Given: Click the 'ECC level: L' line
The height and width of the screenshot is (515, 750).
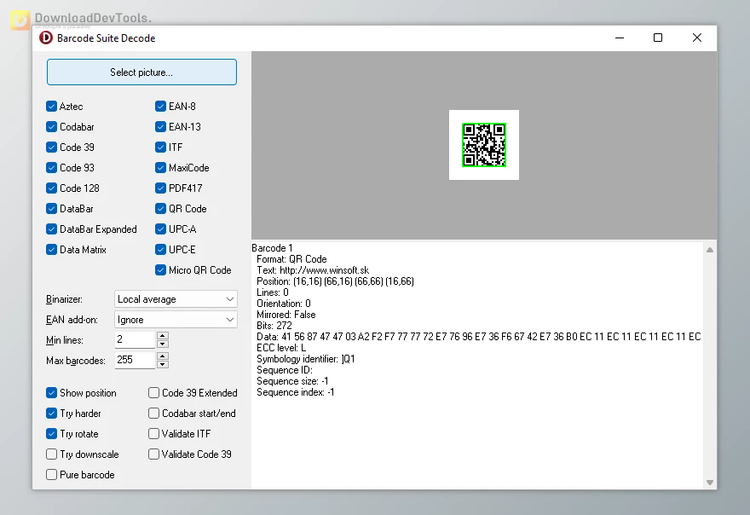Looking at the screenshot, I should [281, 348].
